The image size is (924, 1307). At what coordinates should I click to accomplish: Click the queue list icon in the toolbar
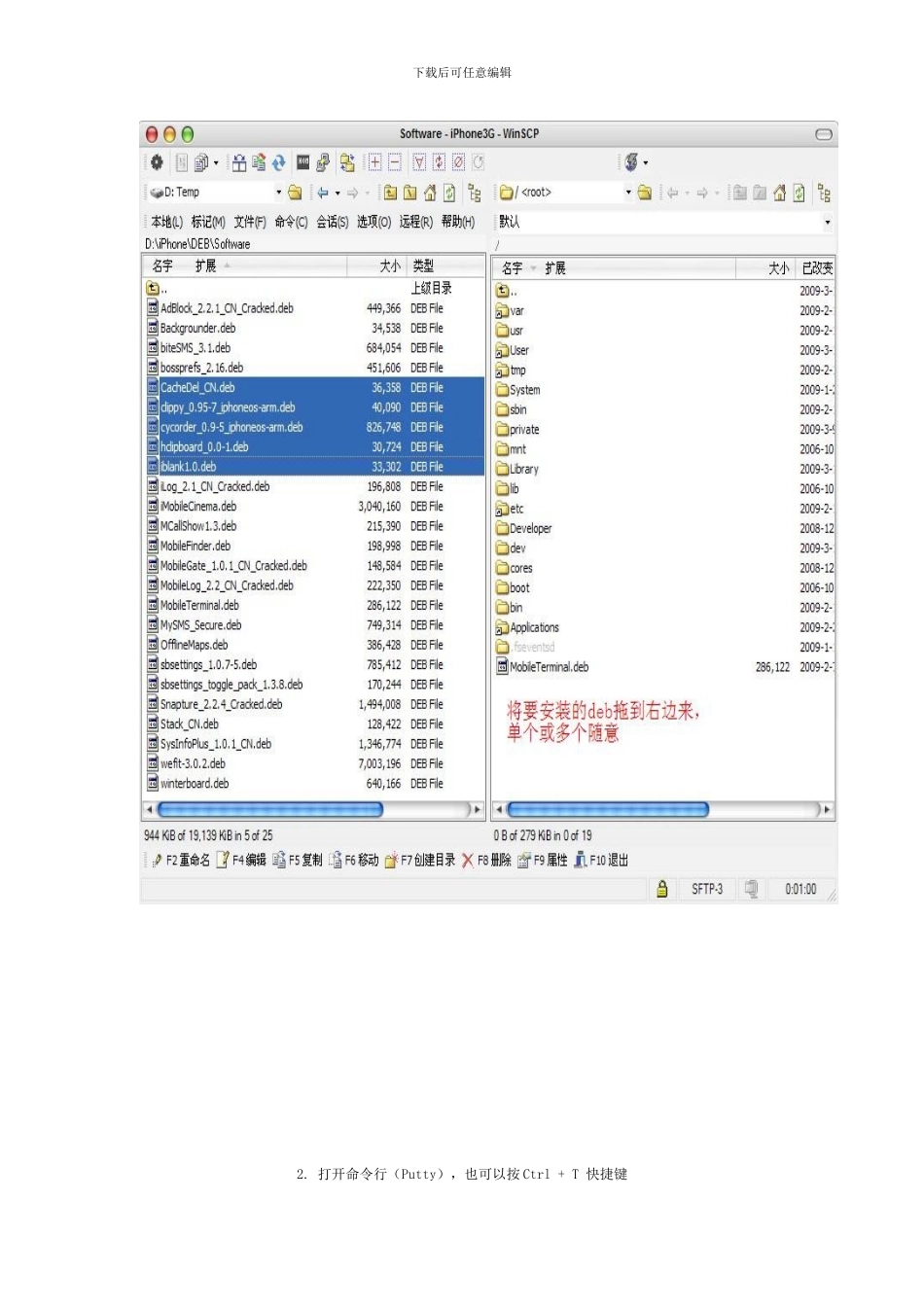[x=200, y=162]
